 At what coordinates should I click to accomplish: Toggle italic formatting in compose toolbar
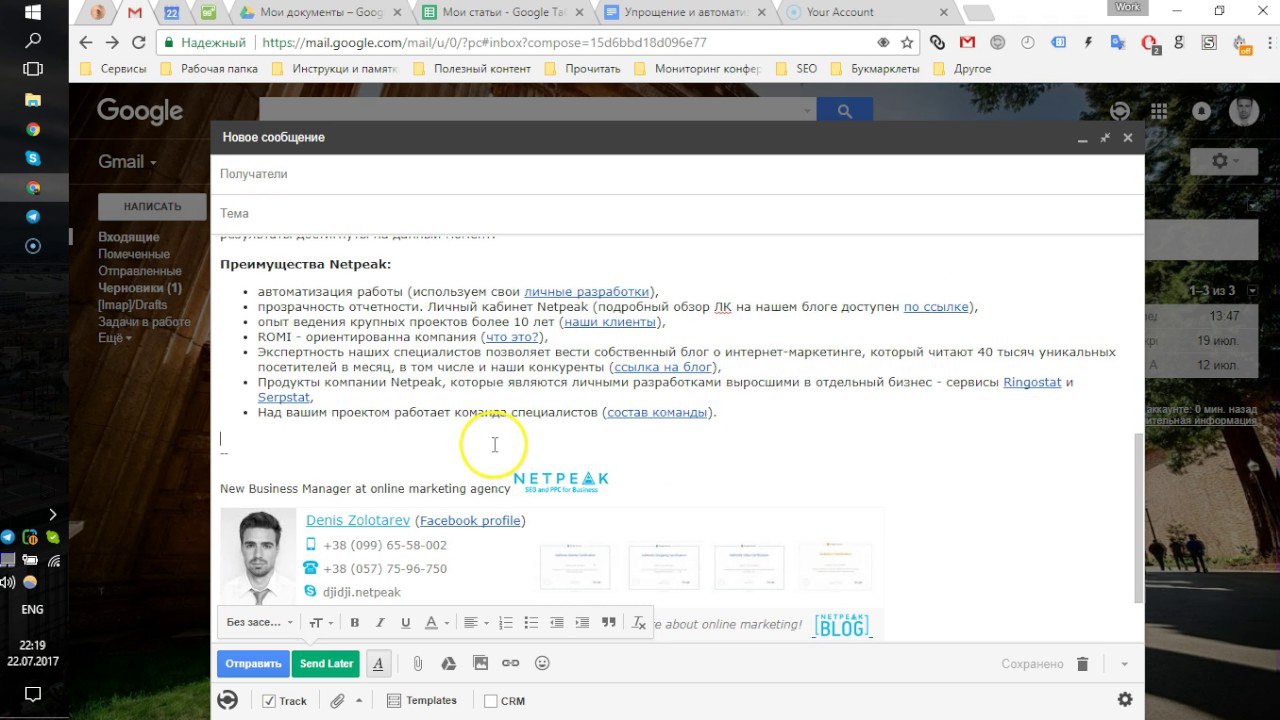pos(380,622)
